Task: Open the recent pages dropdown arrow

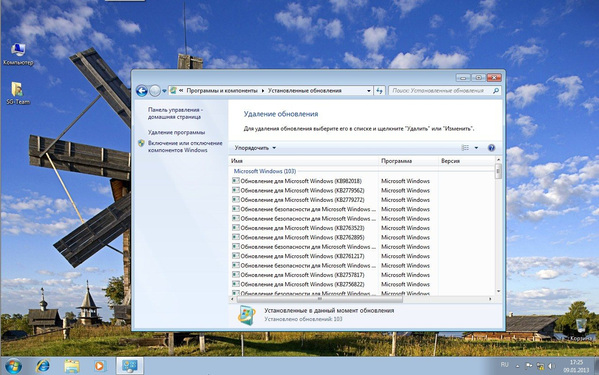Action: [164, 91]
